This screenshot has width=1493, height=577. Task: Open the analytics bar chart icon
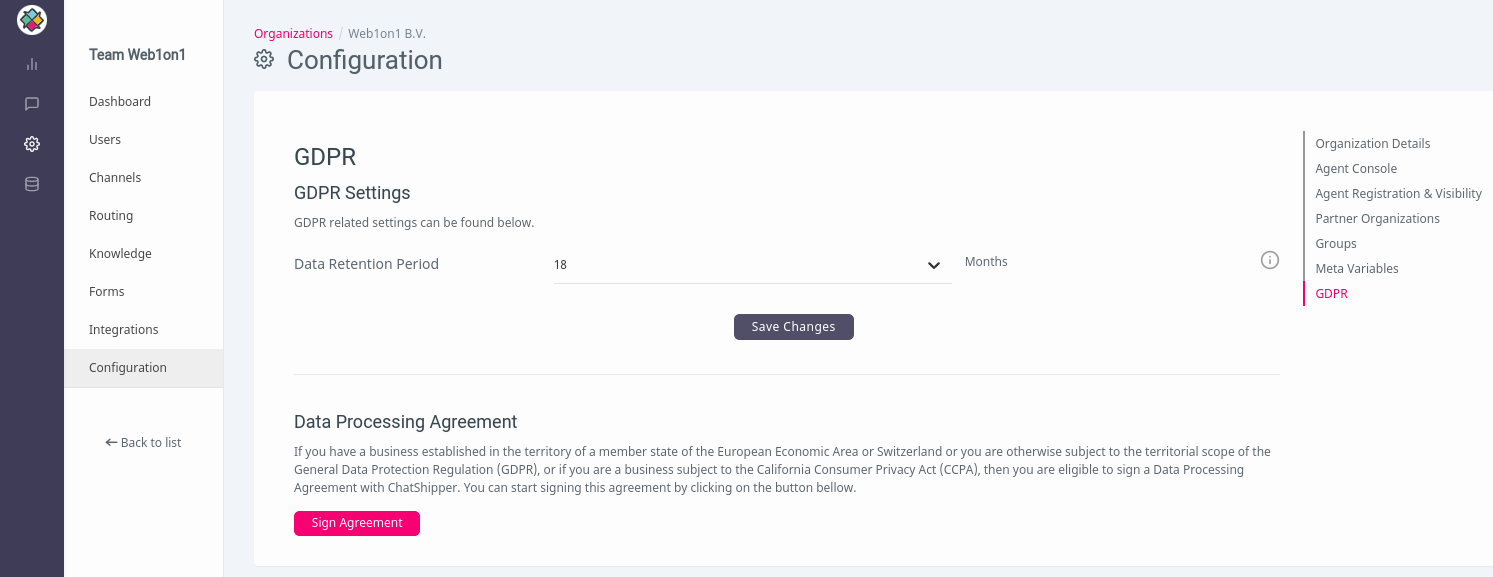coord(32,64)
